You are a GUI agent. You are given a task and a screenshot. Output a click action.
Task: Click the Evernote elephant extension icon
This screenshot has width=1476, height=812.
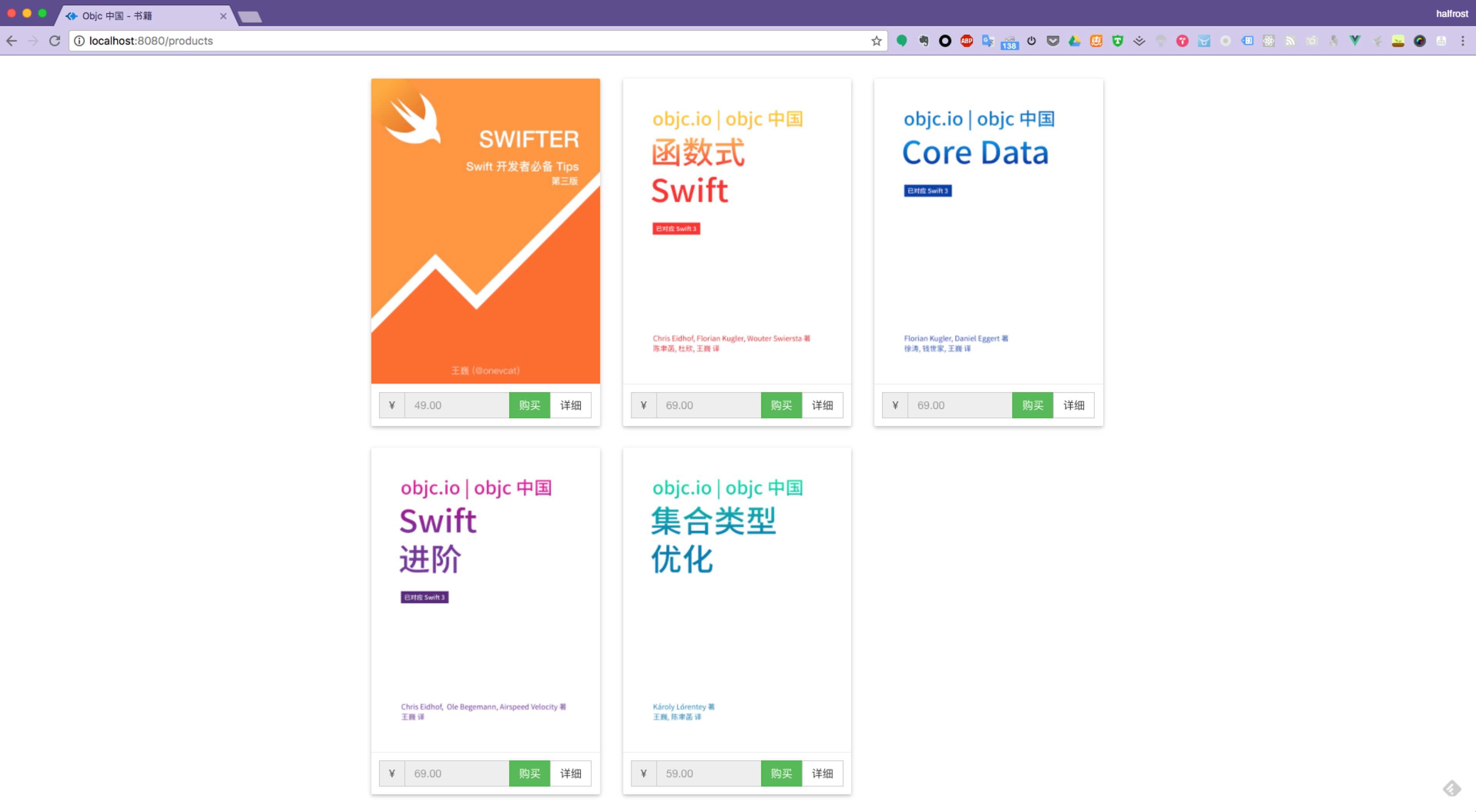point(923,41)
